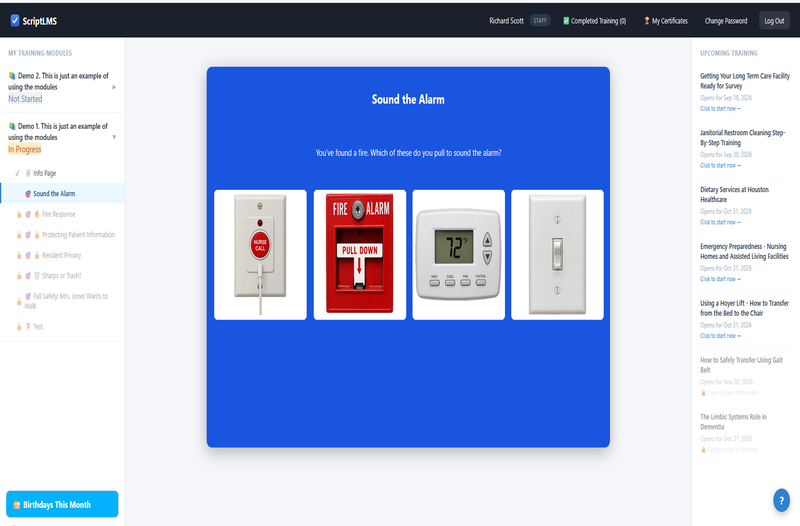The height and width of the screenshot is (526, 800).
Task: Click the lock icon beside Fire Response
Action: coord(19,214)
